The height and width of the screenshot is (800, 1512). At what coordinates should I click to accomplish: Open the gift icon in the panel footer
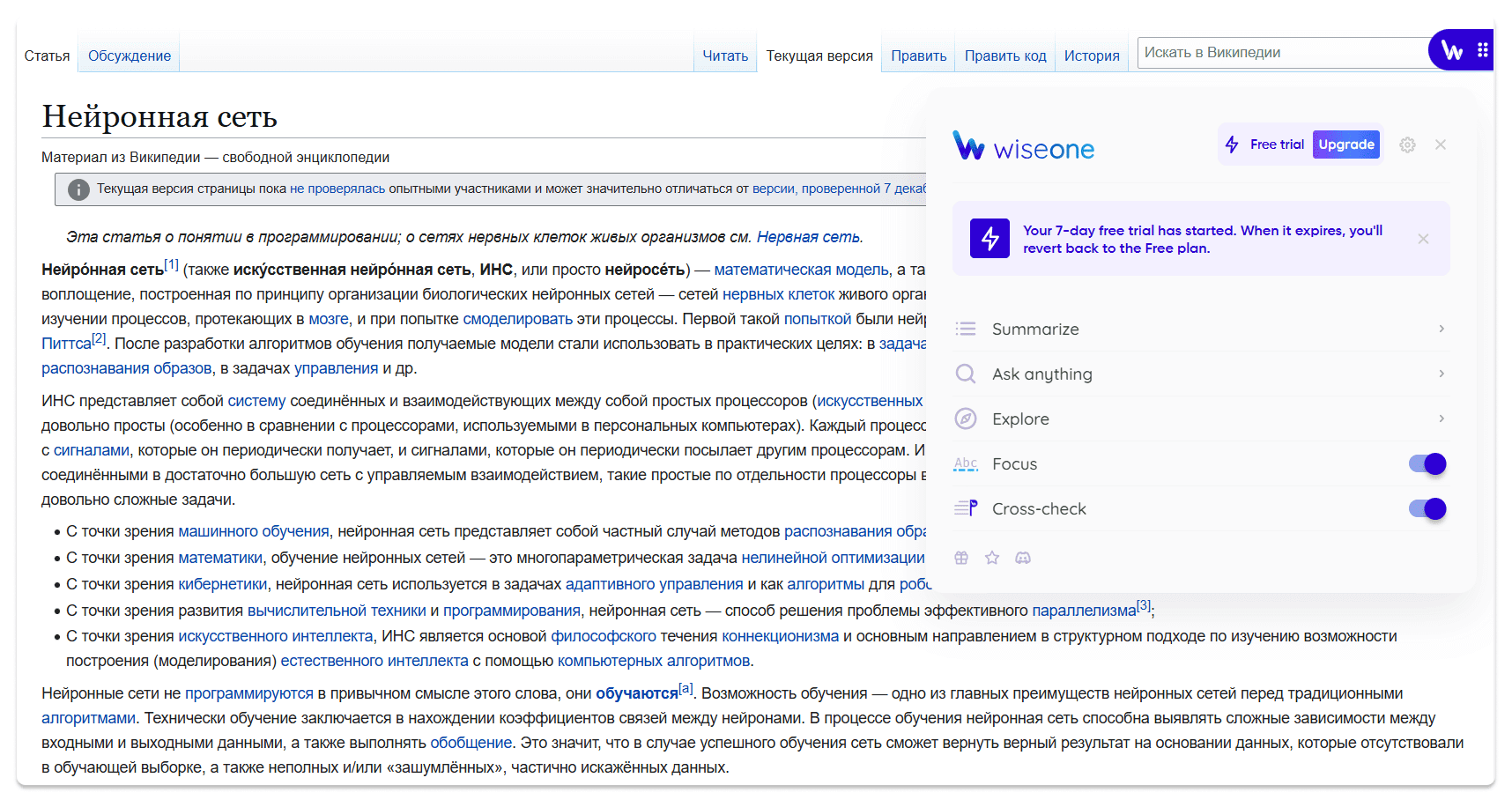(x=961, y=558)
